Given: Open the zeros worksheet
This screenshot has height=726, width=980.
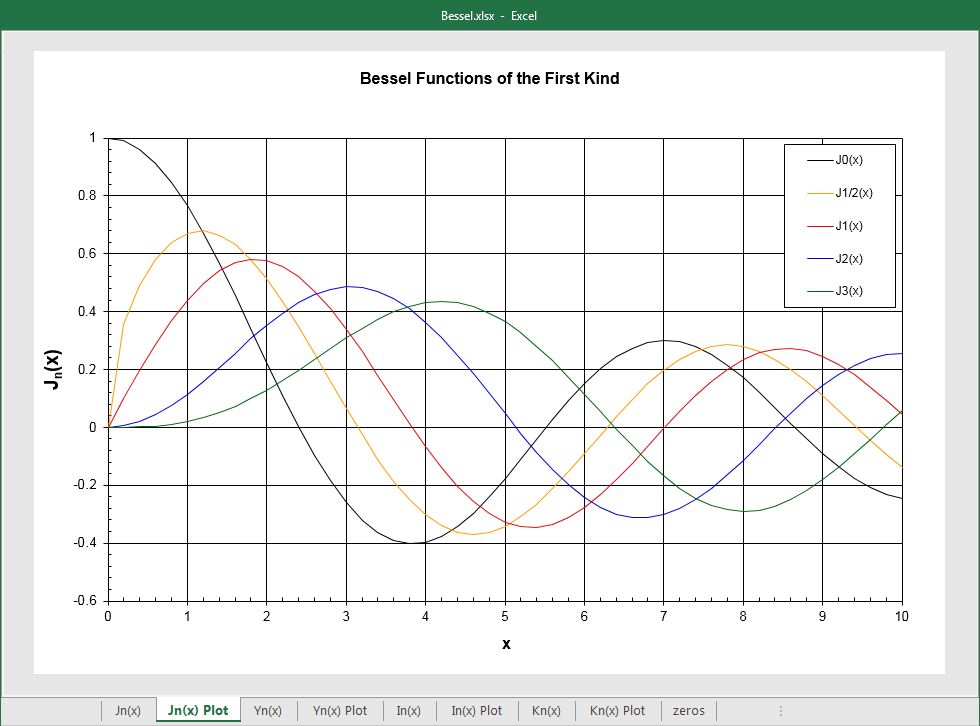Looking at the screenshot, I should coord(689,710).
